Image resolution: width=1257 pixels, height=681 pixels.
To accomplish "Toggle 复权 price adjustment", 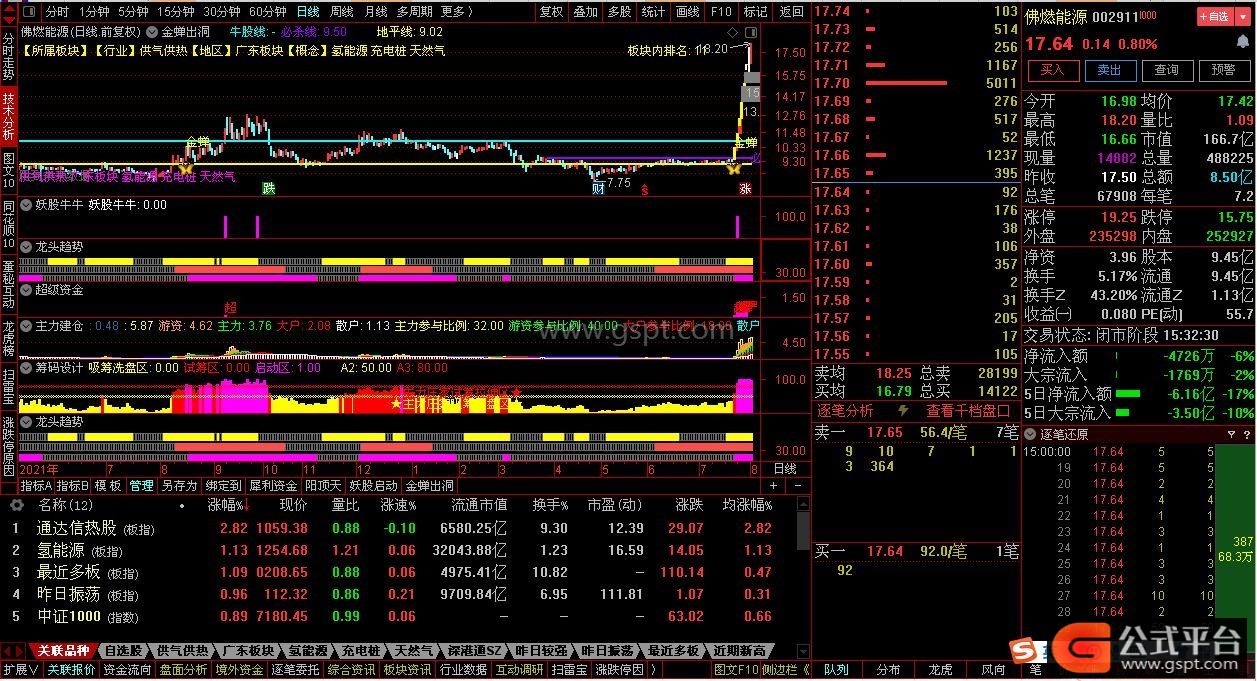I will pos(551,12).
